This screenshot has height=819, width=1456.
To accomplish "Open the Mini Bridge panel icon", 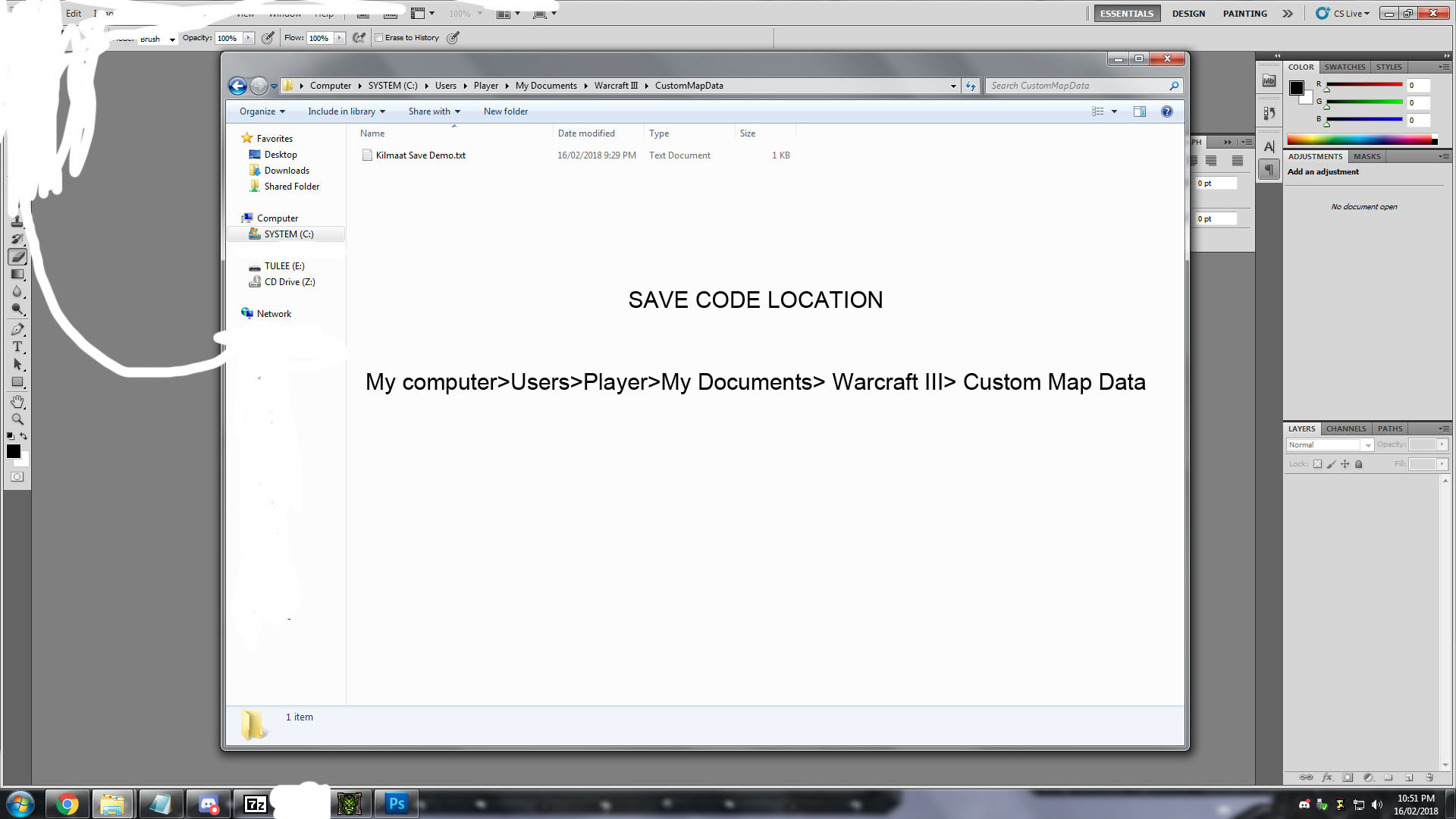I will (1269, 80).
